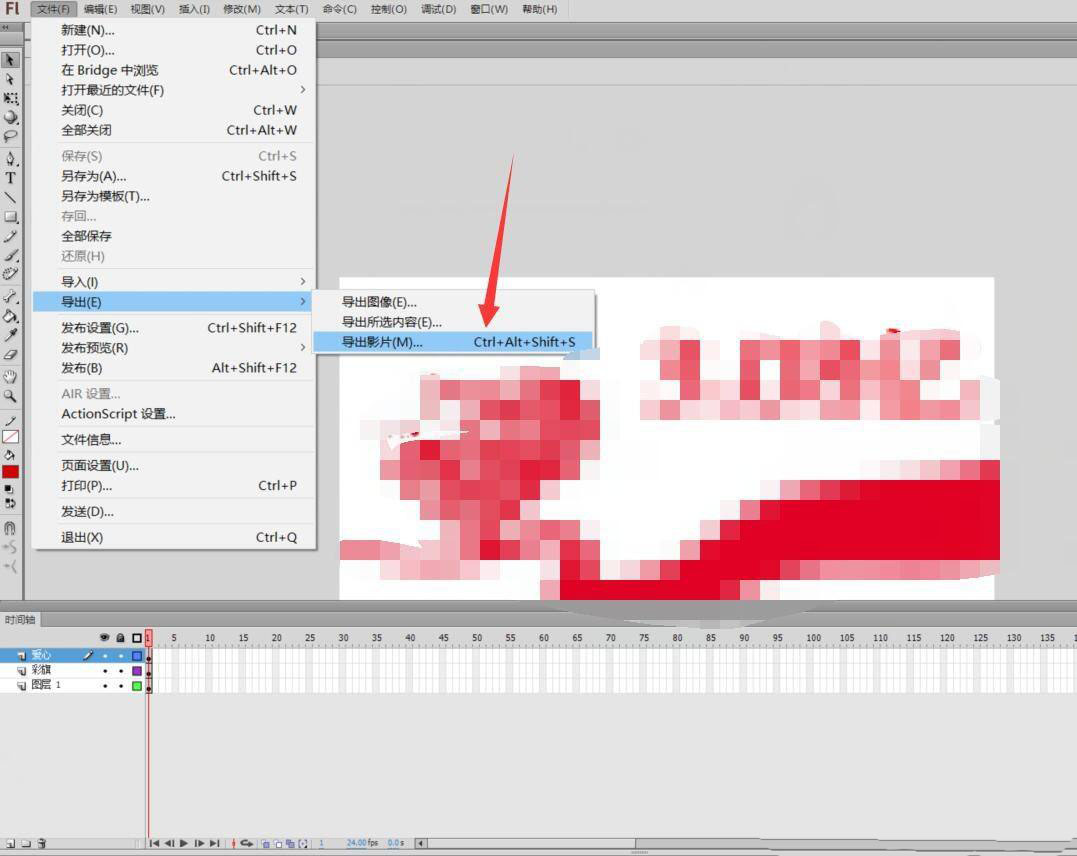Select the Brush tool
The height and width of the screenshot is (856, 1077).
[10, 256]
